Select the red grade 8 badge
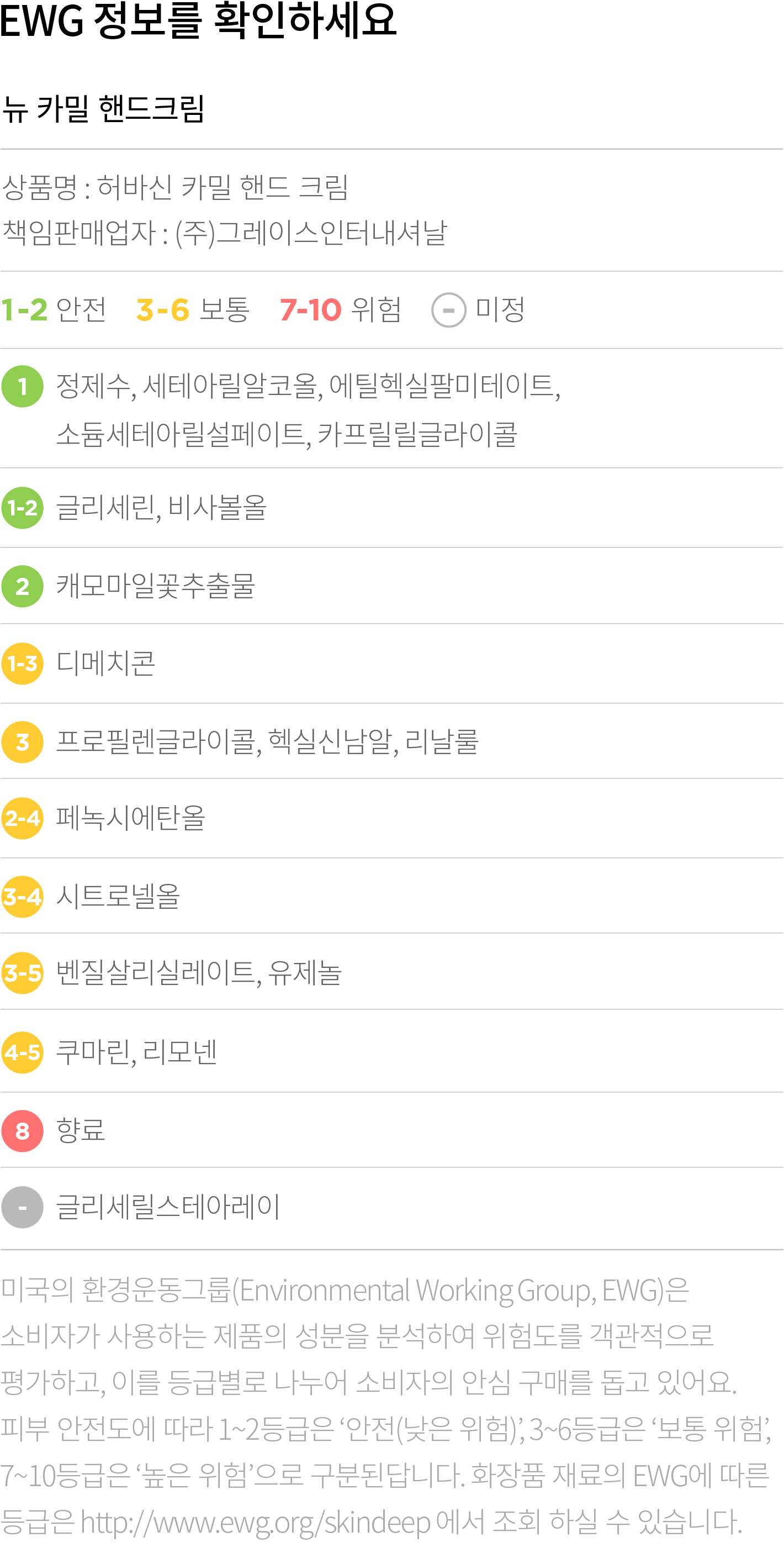784x1548 pixels. tap(22, 1130)
